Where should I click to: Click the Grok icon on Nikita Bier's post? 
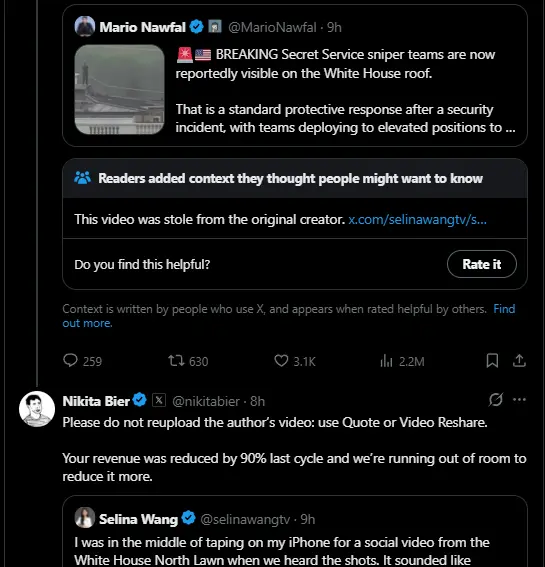click(495, 400)
